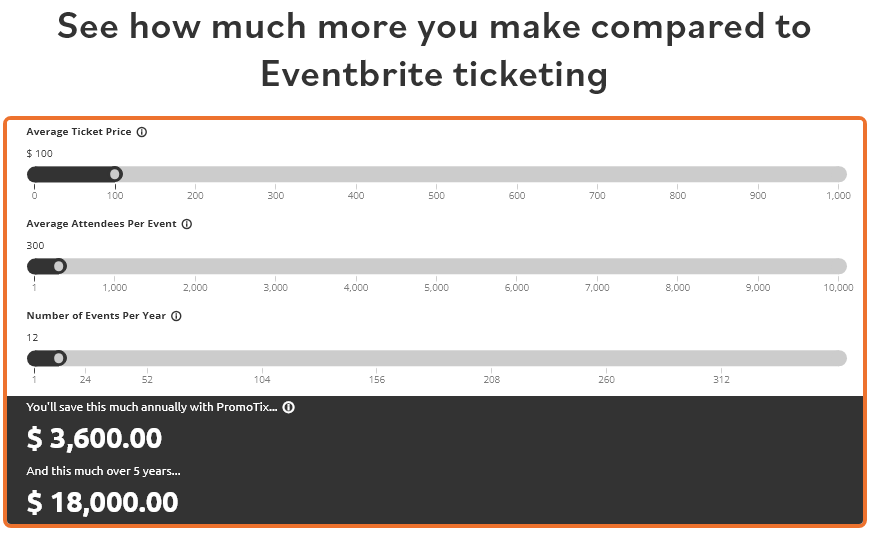Click the Average Attendees slider handle
Screen dimensions: 870x536
pyautogui.click(x=59, y=266)
